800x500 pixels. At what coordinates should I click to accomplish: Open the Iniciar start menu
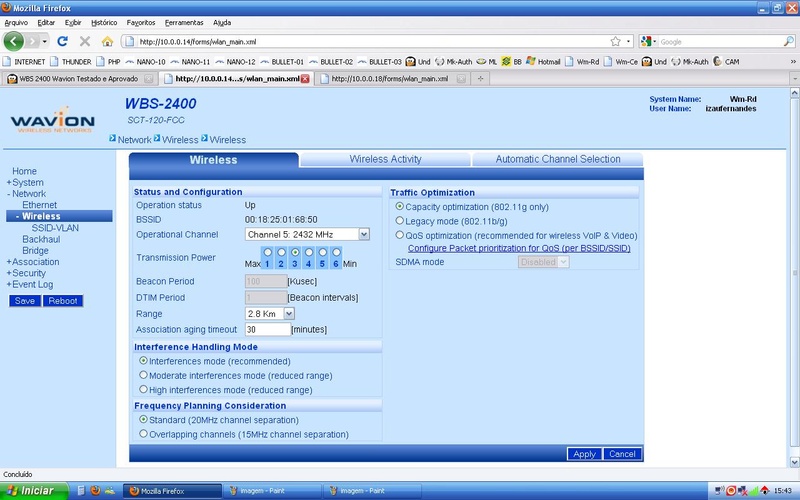pos(34,491)
